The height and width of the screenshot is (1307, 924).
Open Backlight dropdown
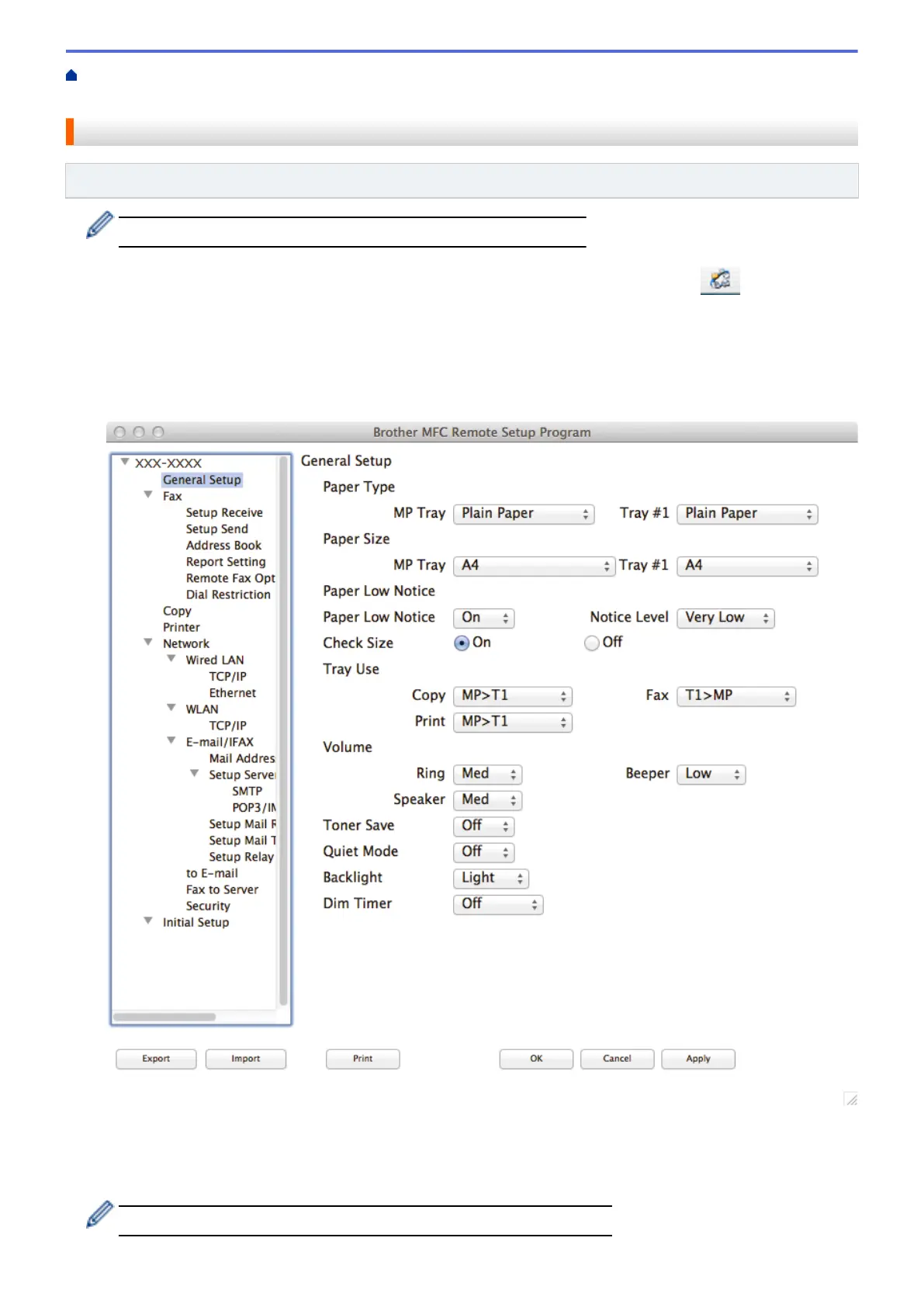(x=491, y=879)
